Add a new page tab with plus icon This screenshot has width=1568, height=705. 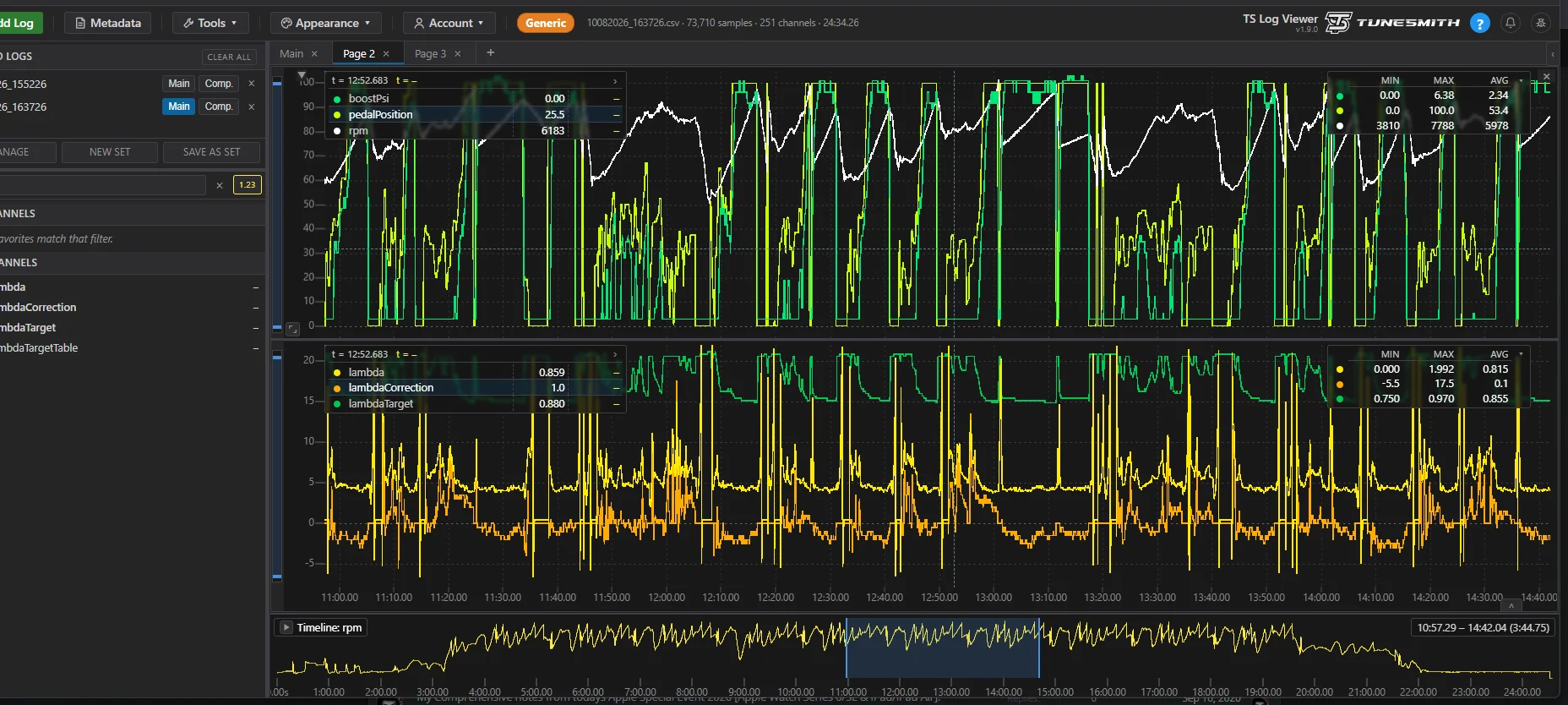[490, 53]
